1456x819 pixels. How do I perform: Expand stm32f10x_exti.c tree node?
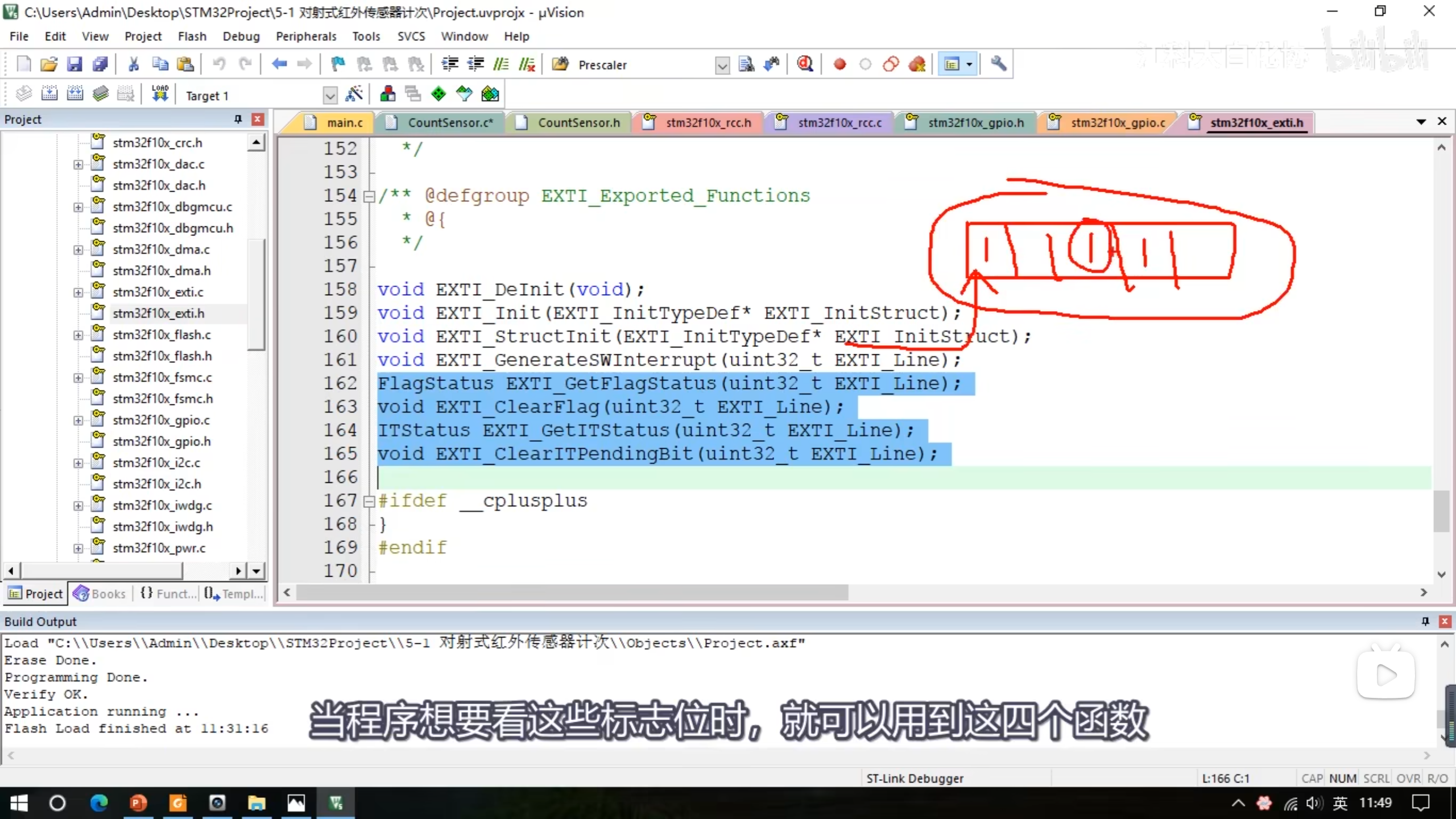tap(78, 292)
